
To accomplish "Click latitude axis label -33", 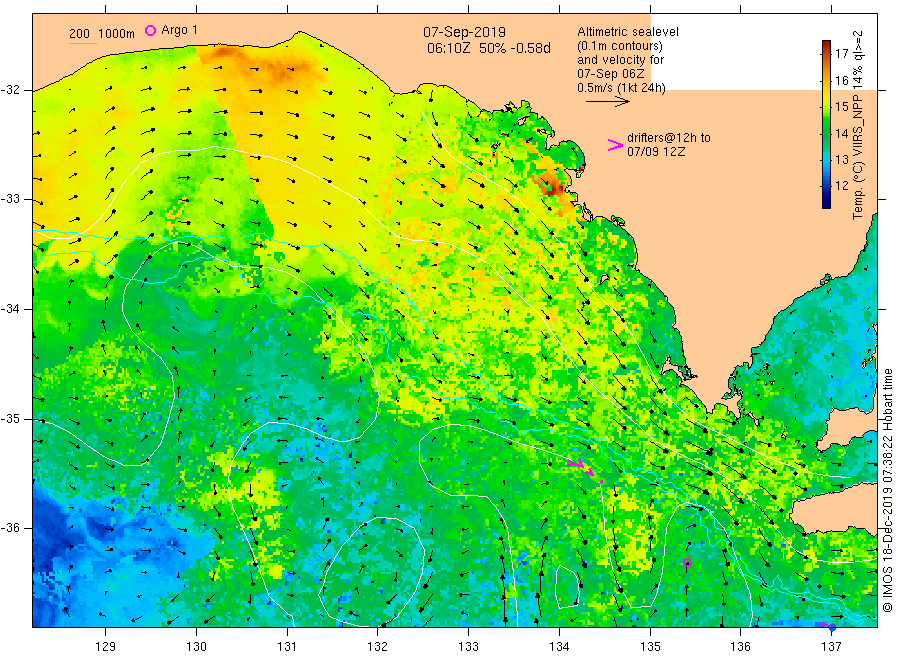I will [x=10, y=200].
